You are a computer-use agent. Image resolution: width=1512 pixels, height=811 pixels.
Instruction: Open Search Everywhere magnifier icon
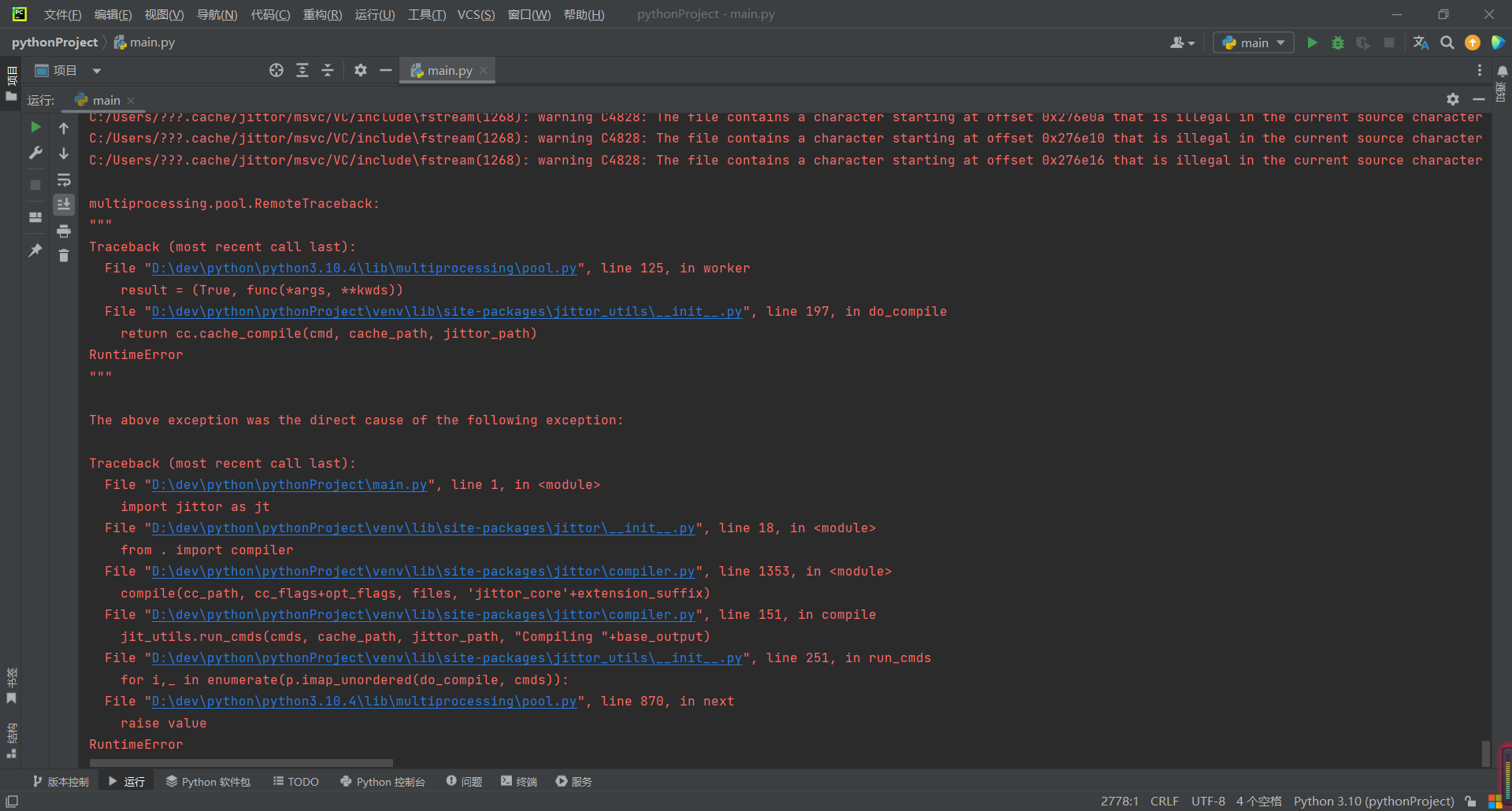pos(1447,43)
